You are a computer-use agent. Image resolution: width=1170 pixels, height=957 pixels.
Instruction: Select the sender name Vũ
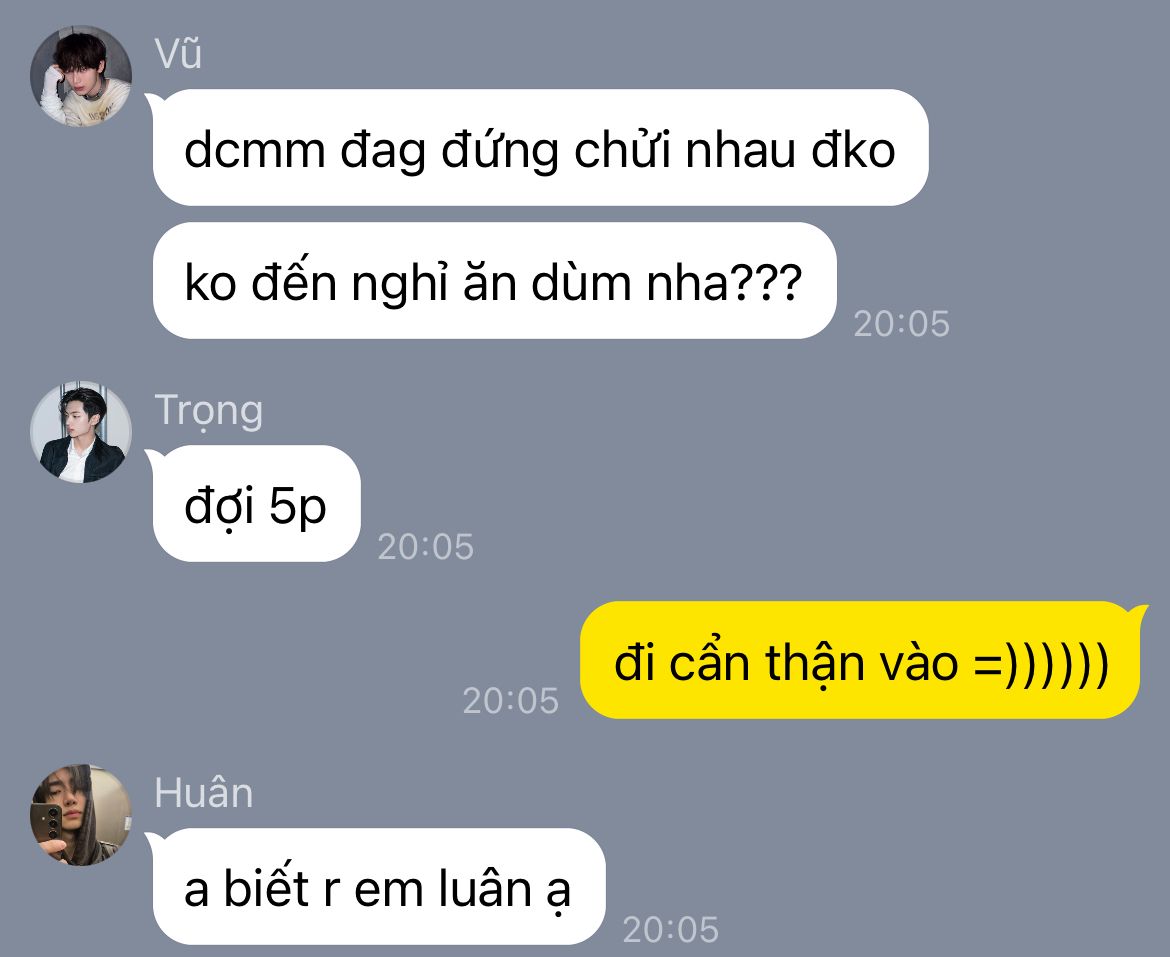point(178,54)
